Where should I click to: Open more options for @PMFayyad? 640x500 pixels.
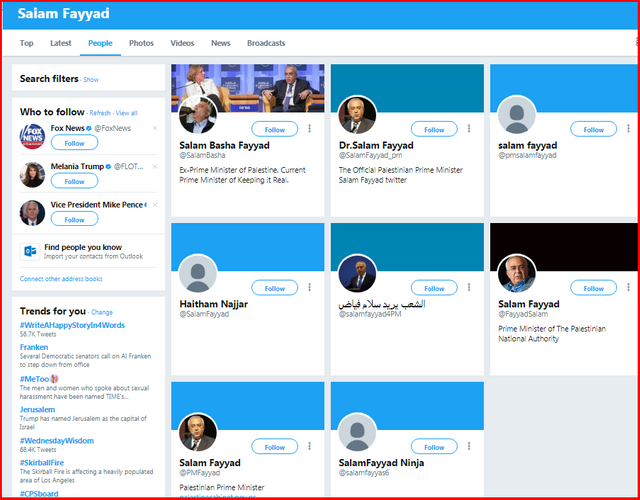(x=309, y=446)
